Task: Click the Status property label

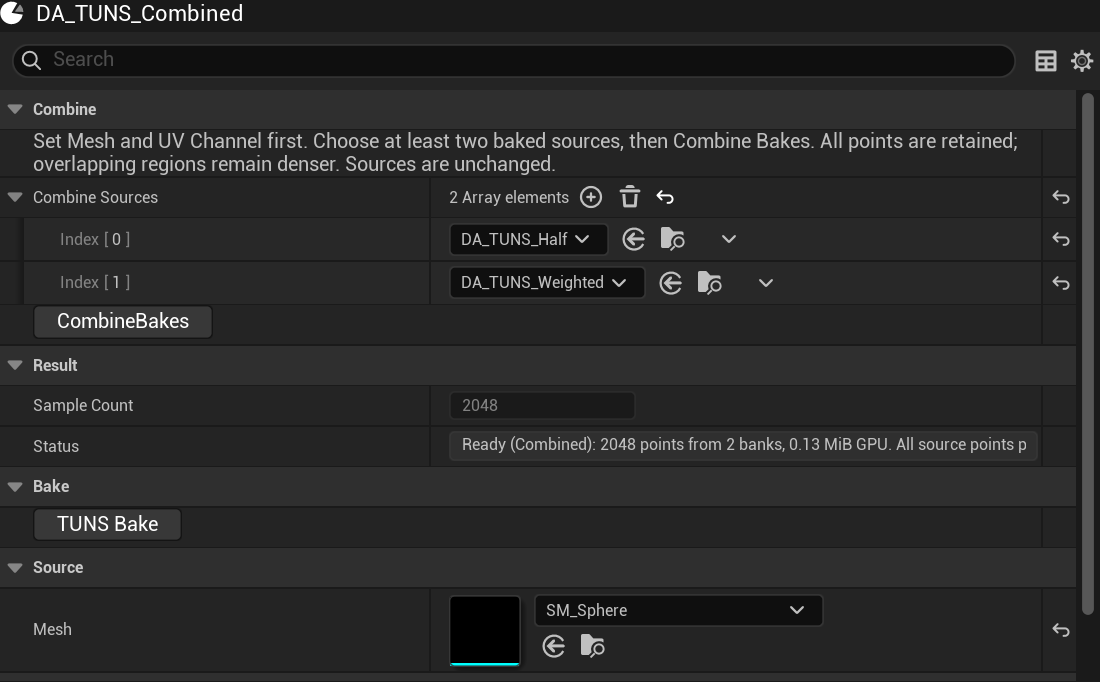Action: [56, 446]
